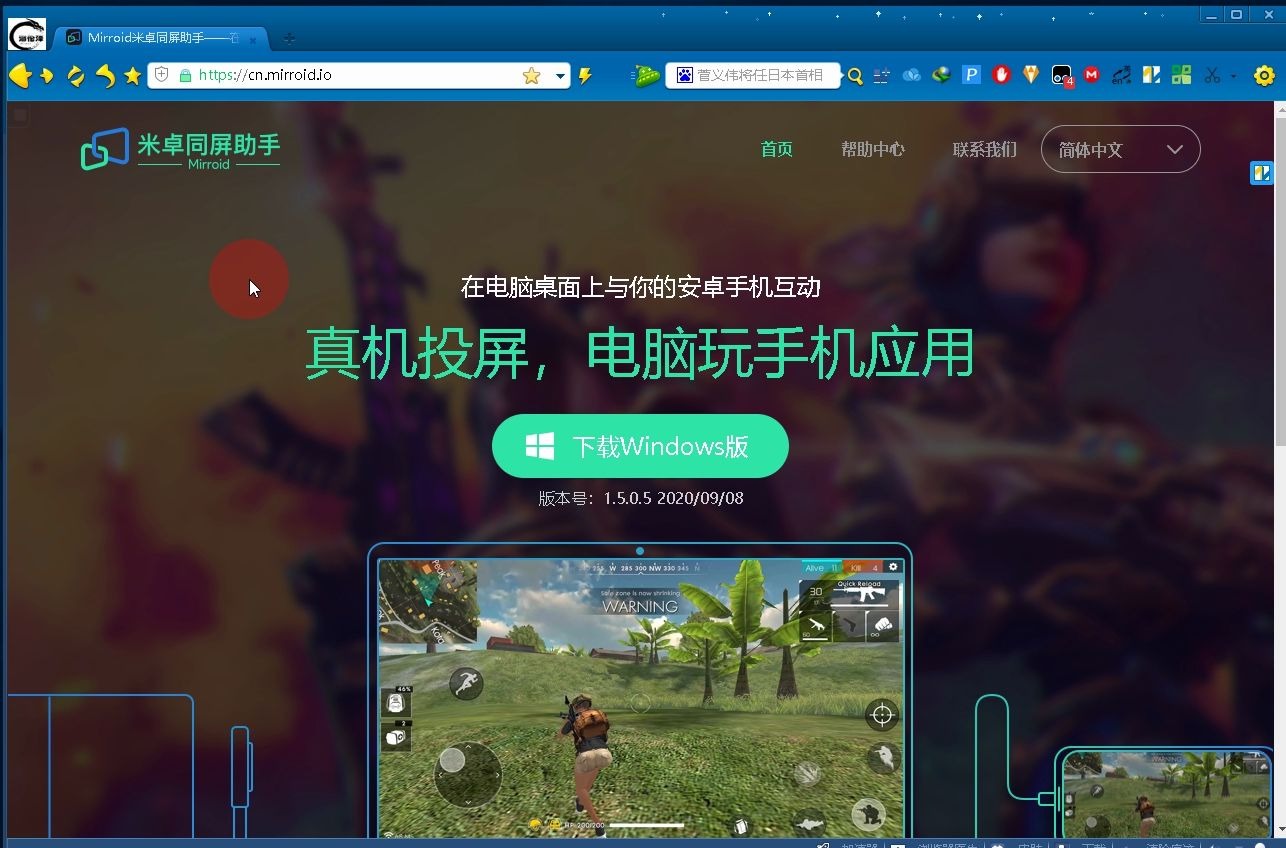The width and height of the screenshot is (1286, 848).
Task: Open 帮助中心 help center navigation item
Action: 873,149
